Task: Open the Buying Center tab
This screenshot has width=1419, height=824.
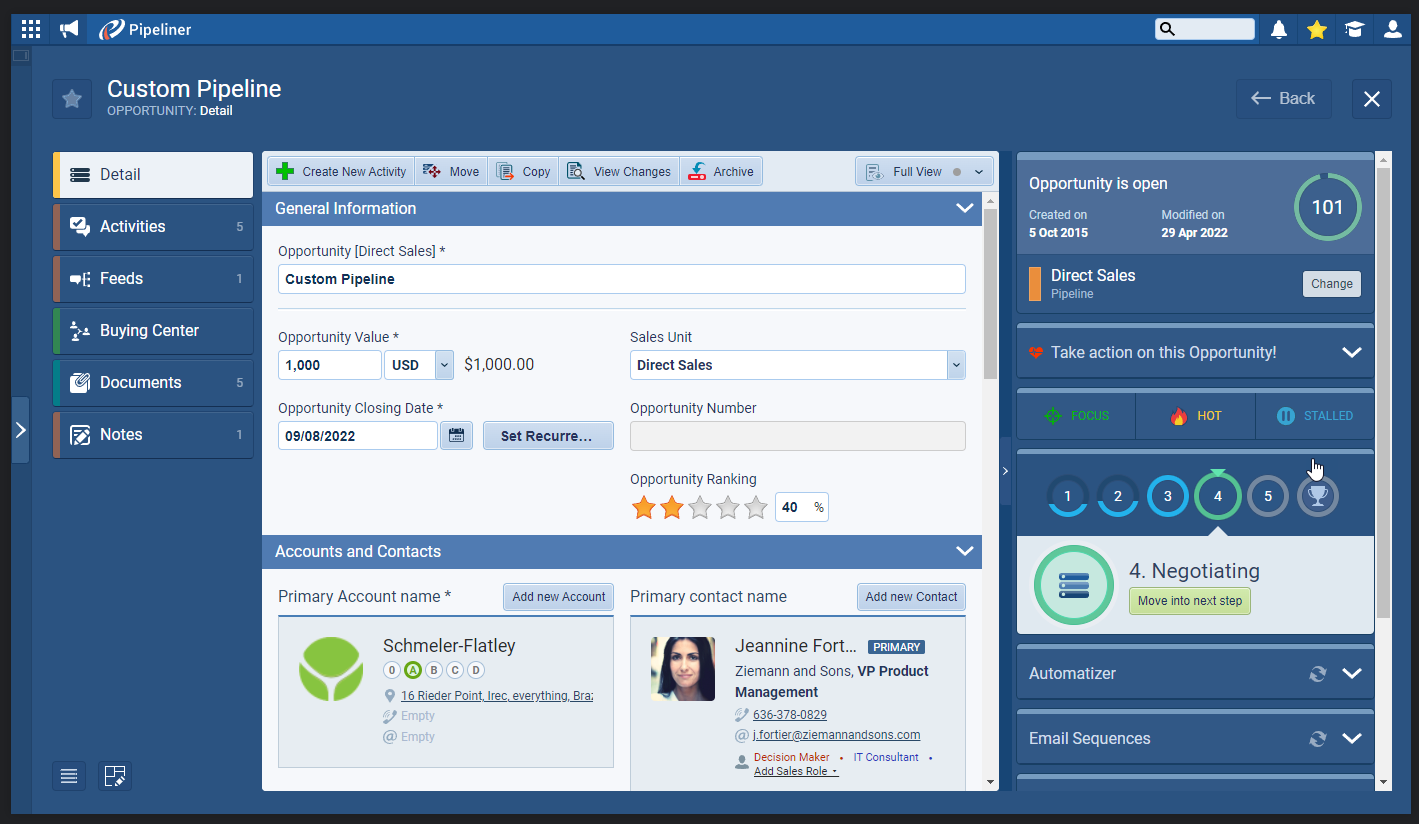Action: click(x=153, y=331)
